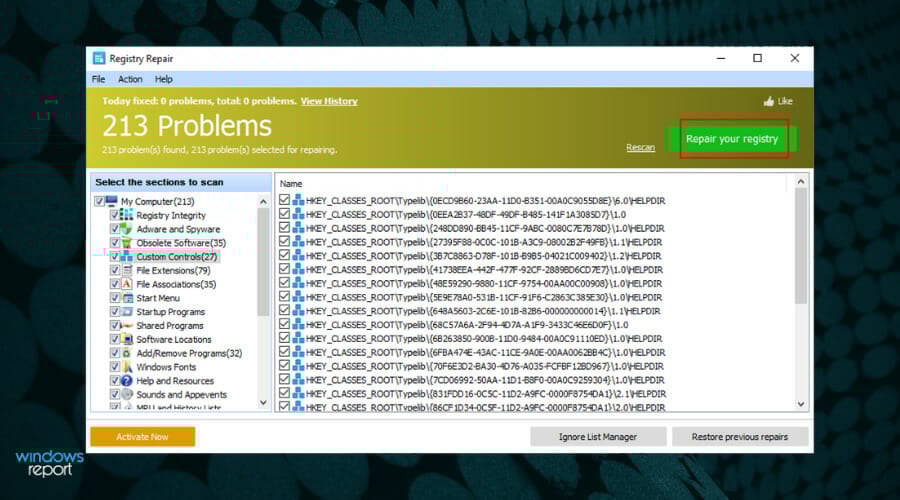Click the Registry Repair app icon in title bar

coord(99,58)
